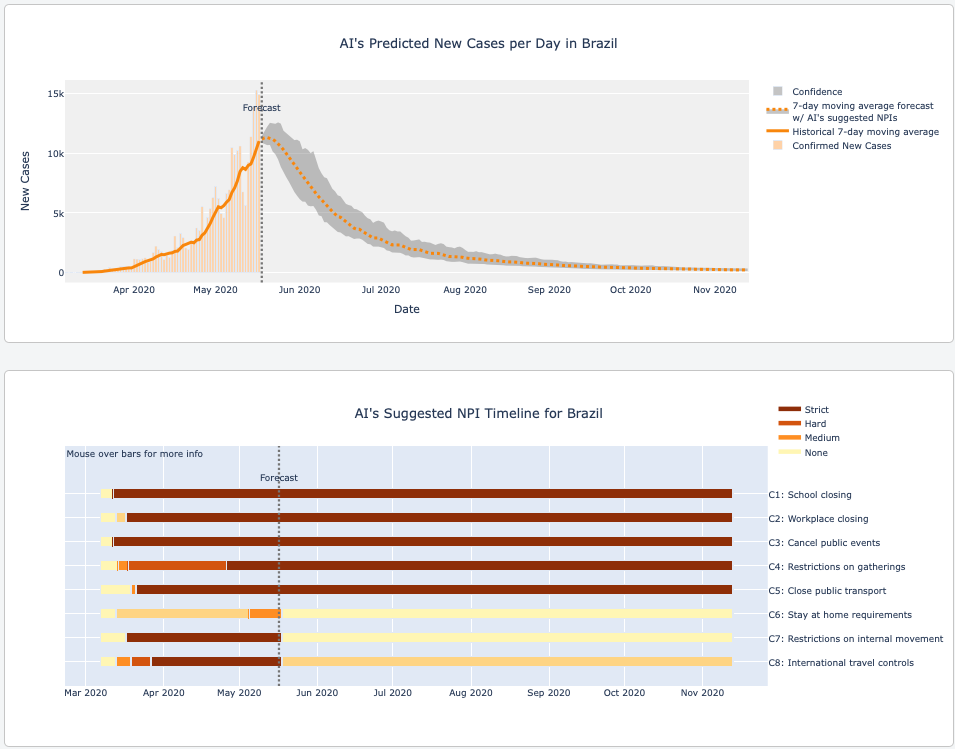955x749 pixels.
Task: Select the None legend entry
Action: [x=815, y=453]
